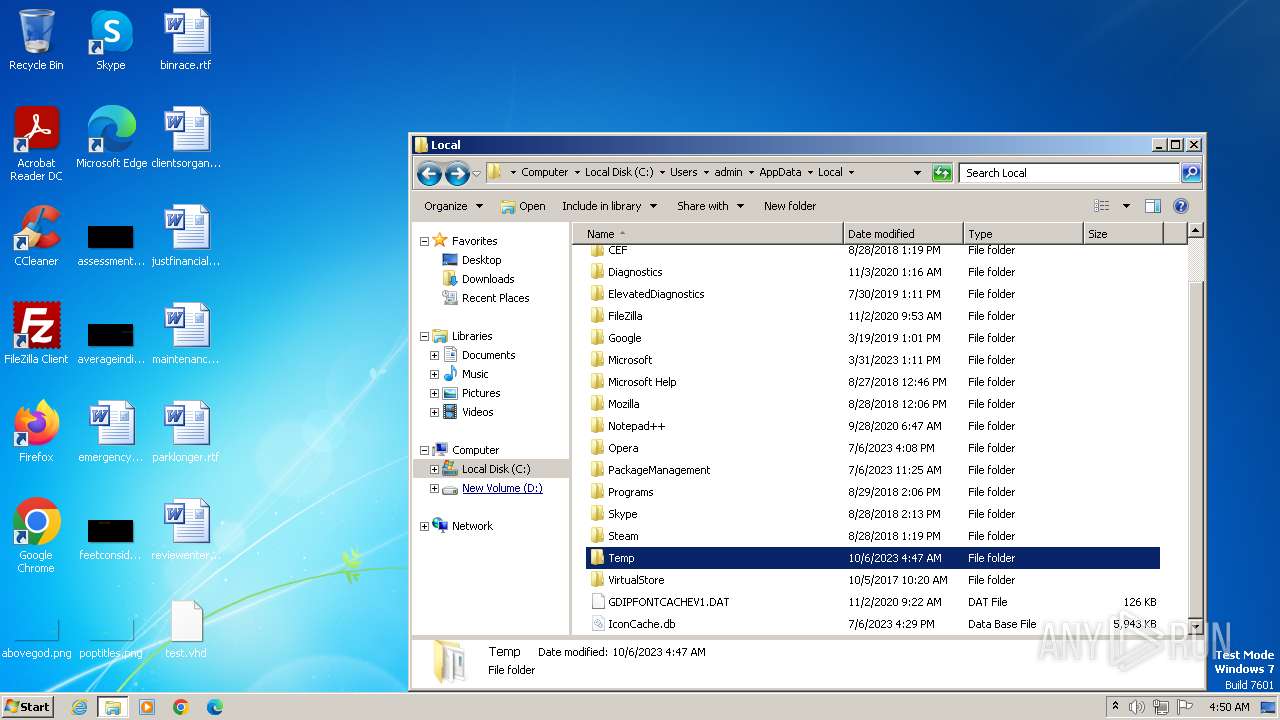Sort by the Size column header

1124,234
